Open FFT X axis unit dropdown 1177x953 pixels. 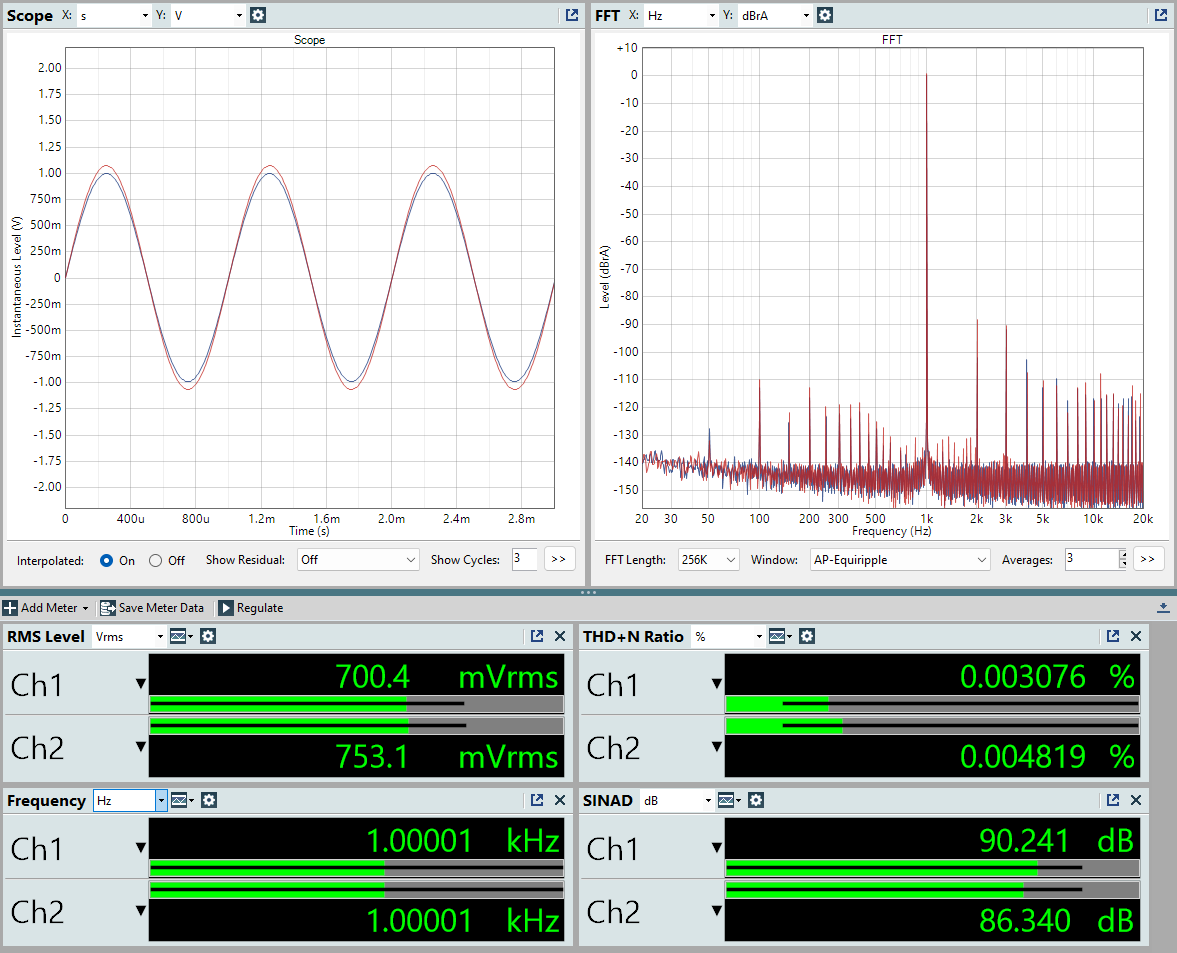tap(681, 15)
